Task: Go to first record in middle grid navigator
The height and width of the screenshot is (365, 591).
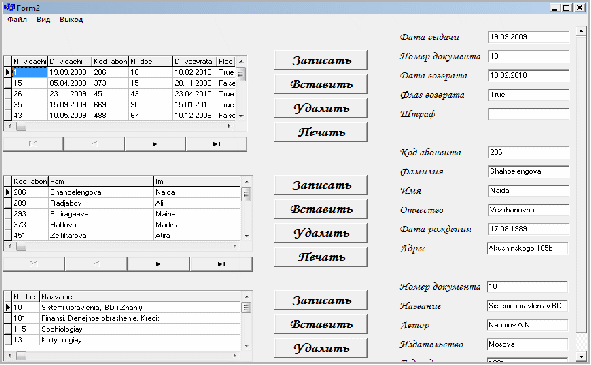Action: (34, 264)
